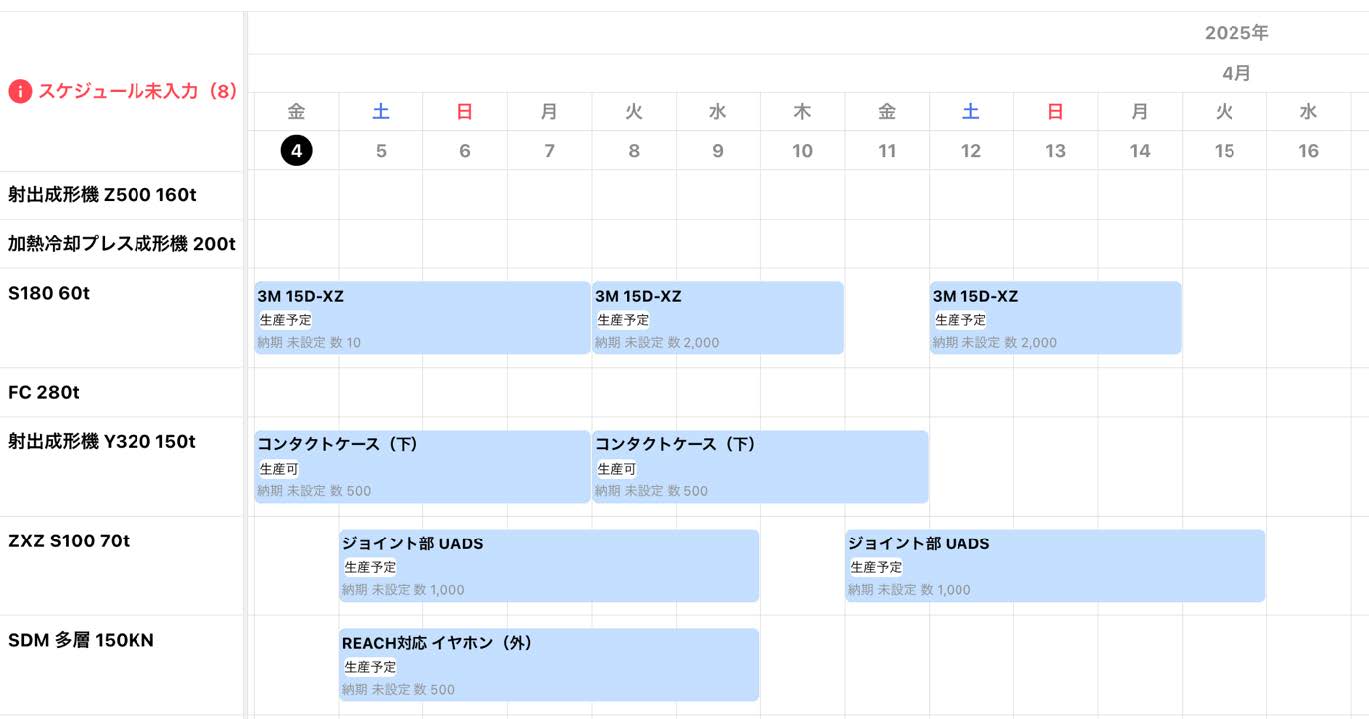This screenshot has width=1369, height=719.
Task: Select date 12 in the timeline header
Action: 970,151
